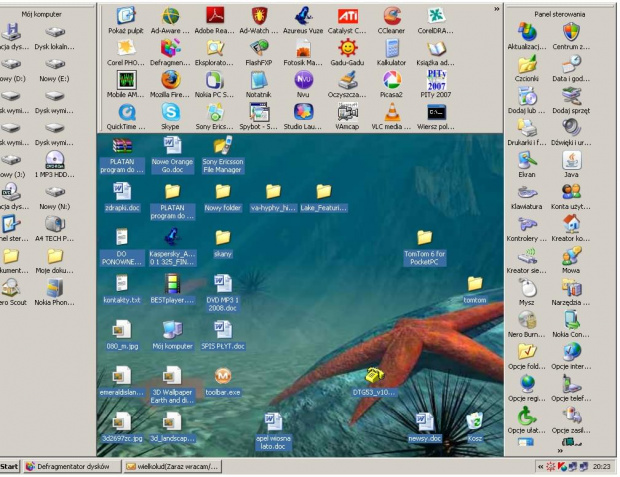Launch CCleaner from the top toolbar
Viewport: 620px width, 477px height.
tap(391, 21)
